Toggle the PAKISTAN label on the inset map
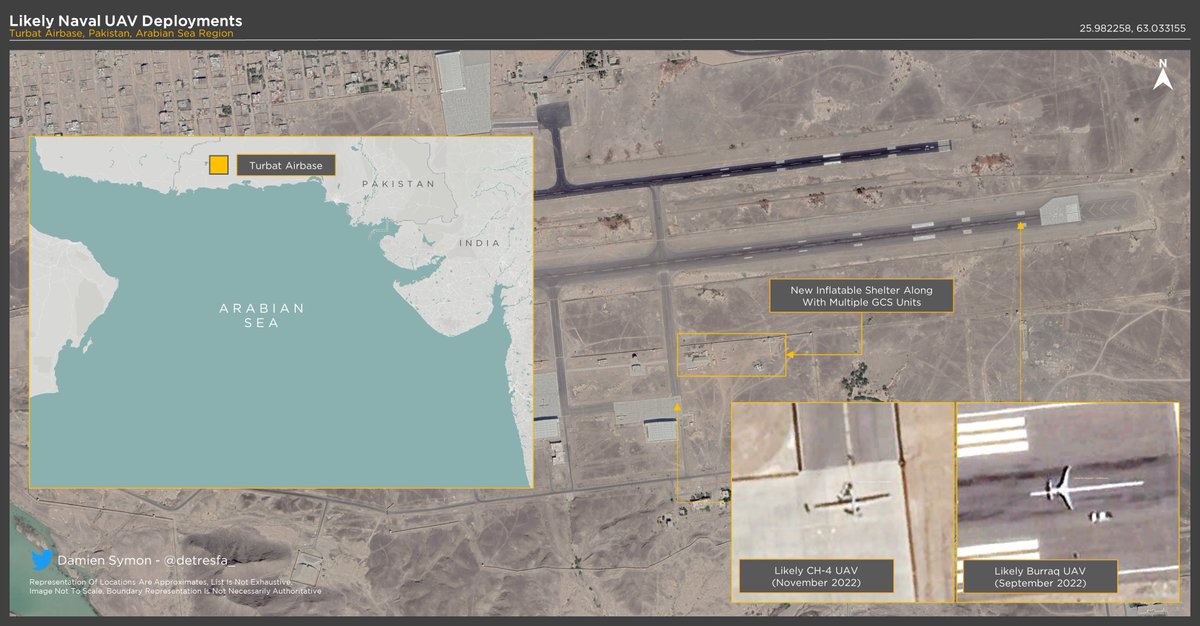The width and height of the screenshot is (1200, 626). (x=398, y=184)
